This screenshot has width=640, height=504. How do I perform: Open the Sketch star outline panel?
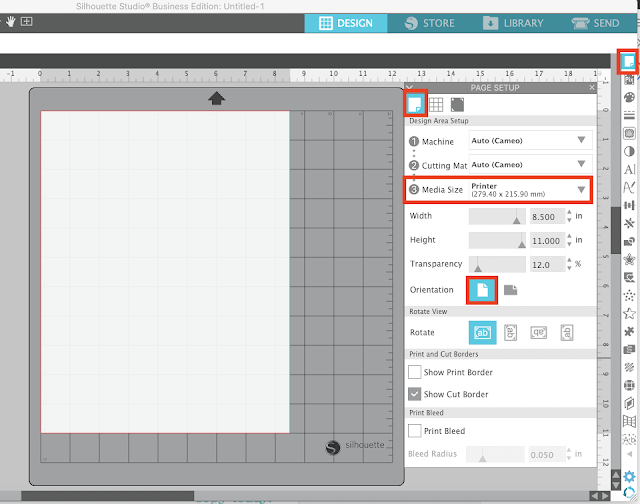click(629, 313)
